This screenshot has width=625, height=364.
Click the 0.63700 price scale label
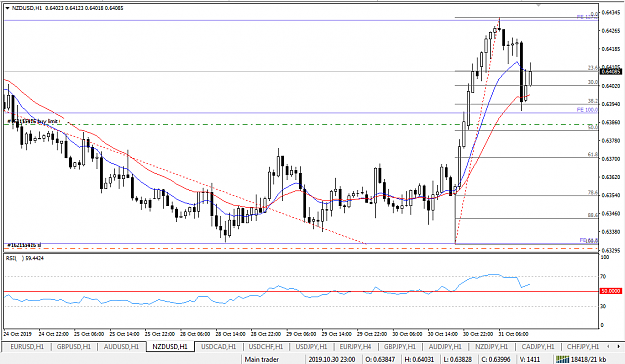coord(610,159)
